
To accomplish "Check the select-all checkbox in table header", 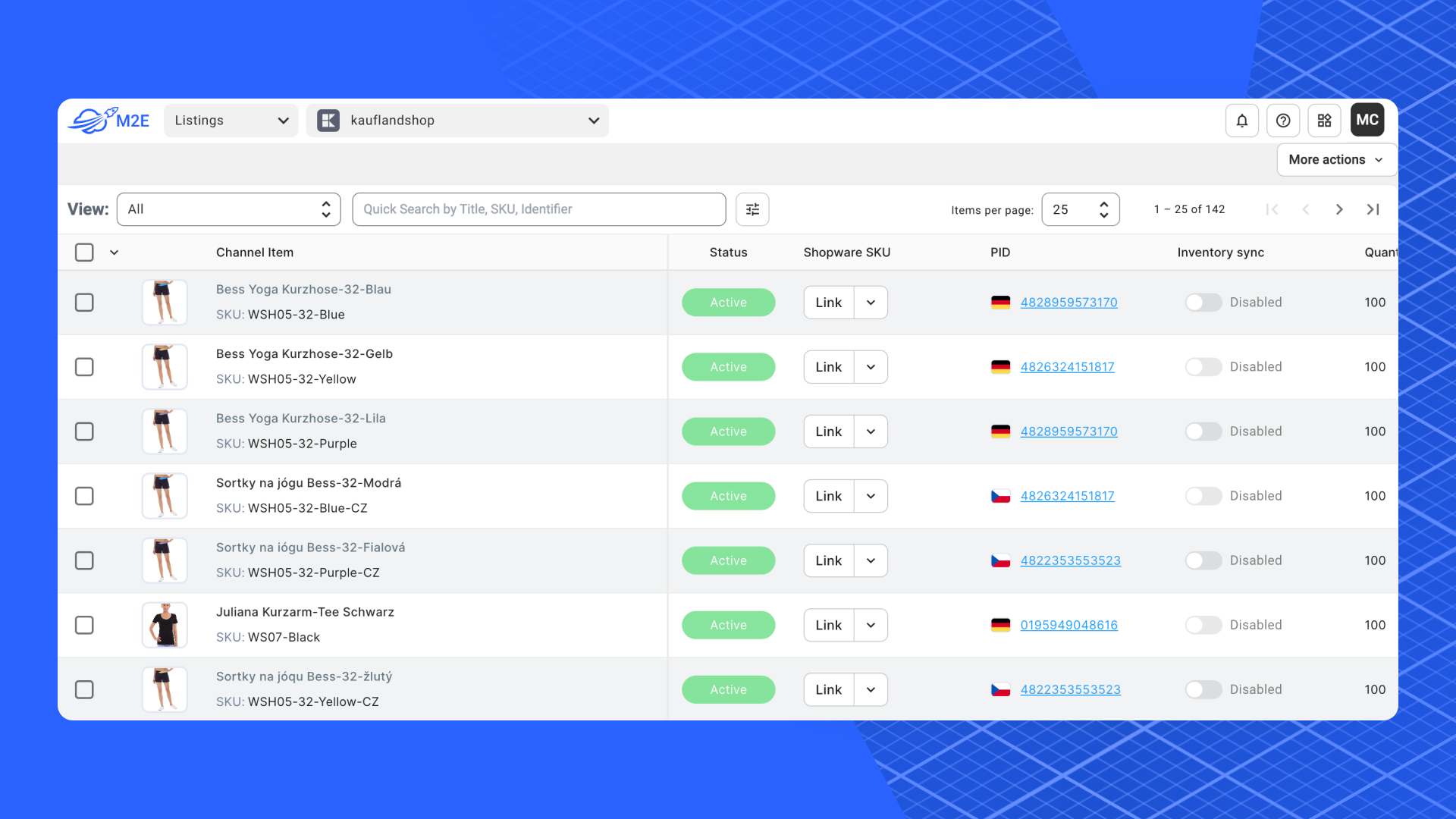I will point(84,252).
